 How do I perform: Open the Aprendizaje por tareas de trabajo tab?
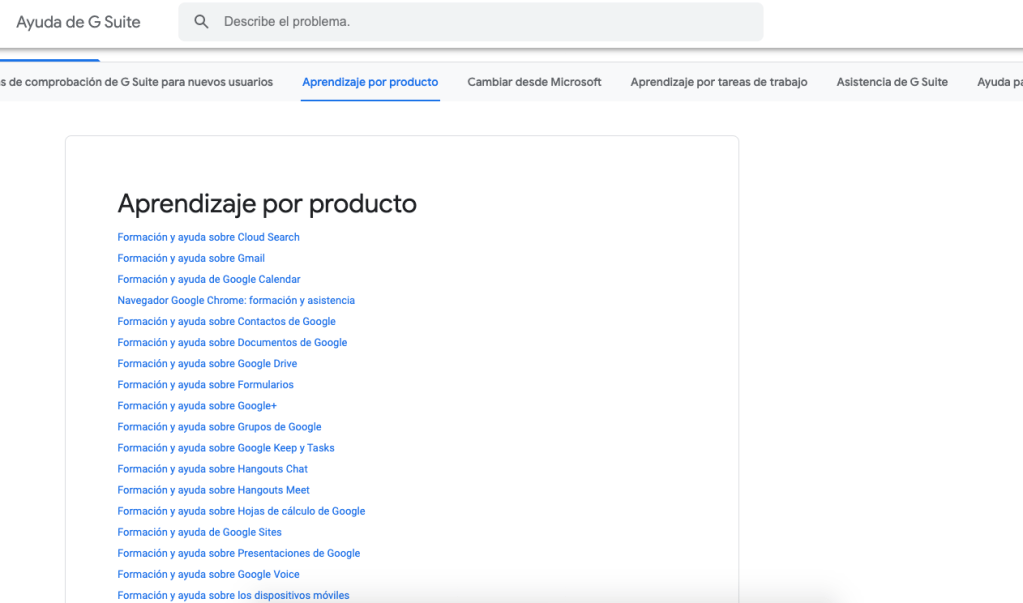pos(718,82)
